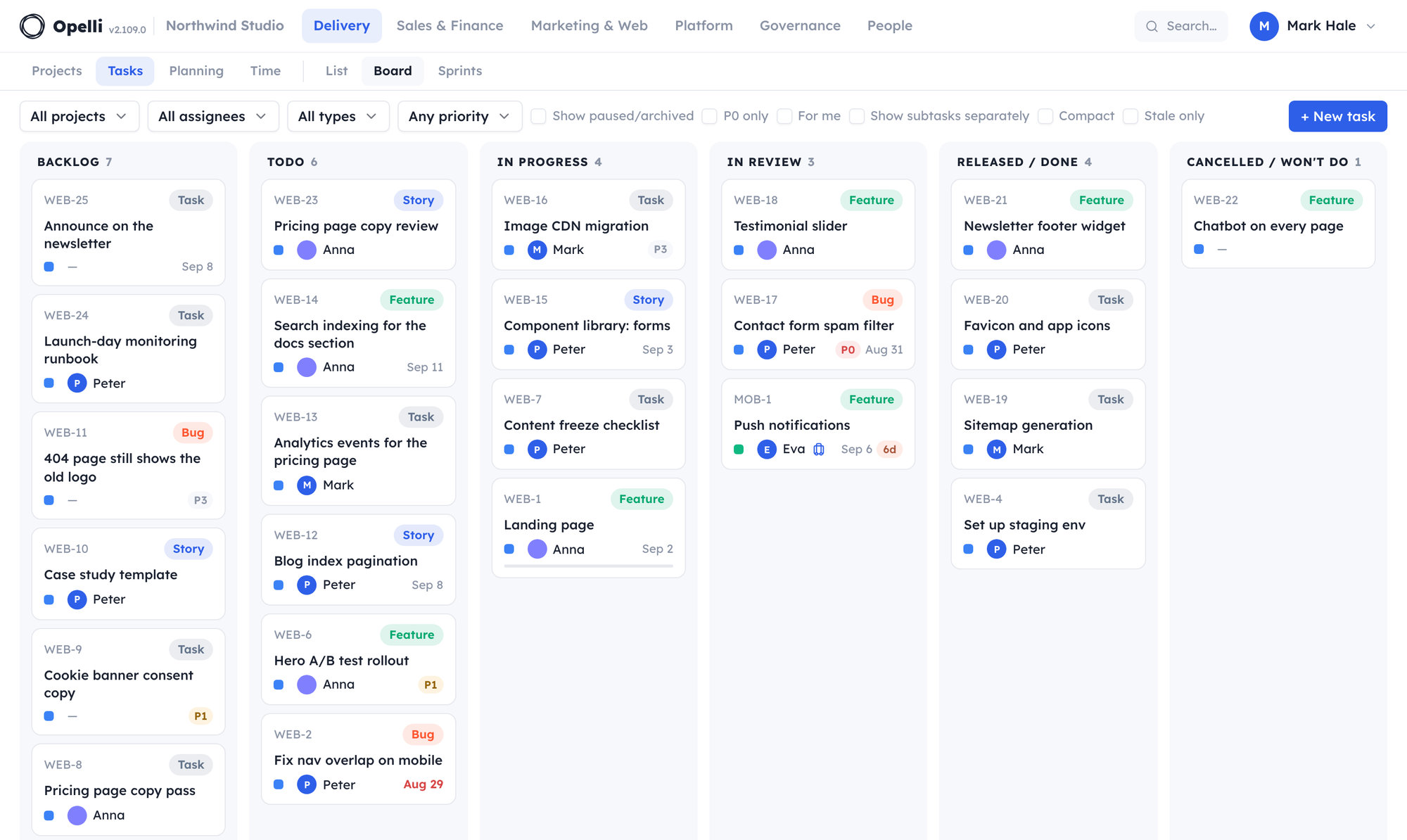This screenshot has height=840, width=1407.
Task: Expand the Mark Hale user menu chevron
Action: (x=1370, y=26)
